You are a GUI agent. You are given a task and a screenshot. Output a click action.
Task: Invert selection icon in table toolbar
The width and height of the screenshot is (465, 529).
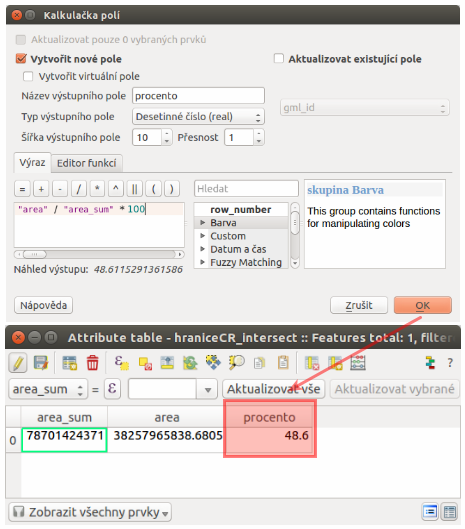click(x=190, y=363)
